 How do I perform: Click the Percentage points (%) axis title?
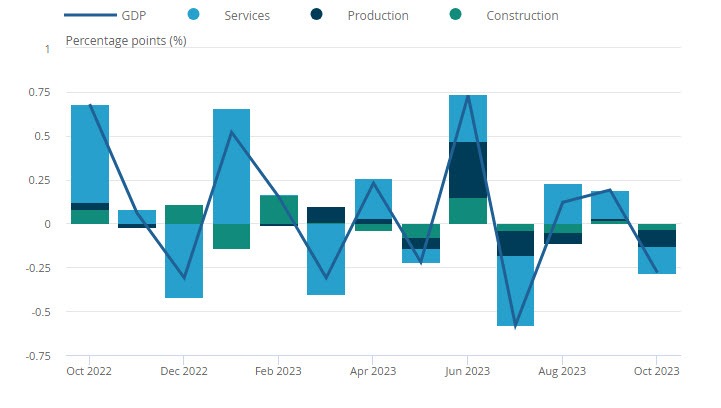(126, 41)
